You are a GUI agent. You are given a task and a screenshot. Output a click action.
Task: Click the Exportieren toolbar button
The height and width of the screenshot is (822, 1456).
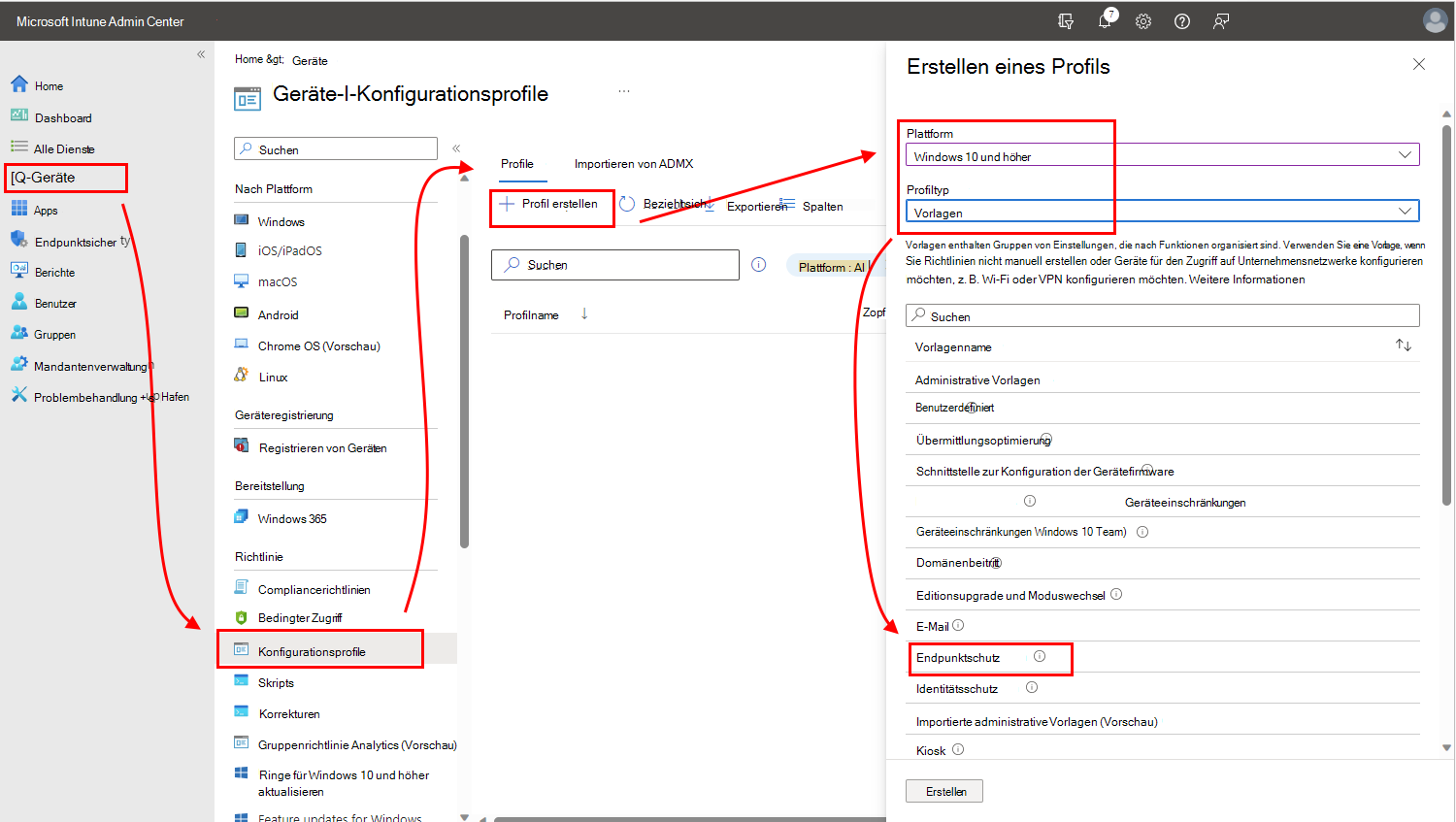click(745, 206)
